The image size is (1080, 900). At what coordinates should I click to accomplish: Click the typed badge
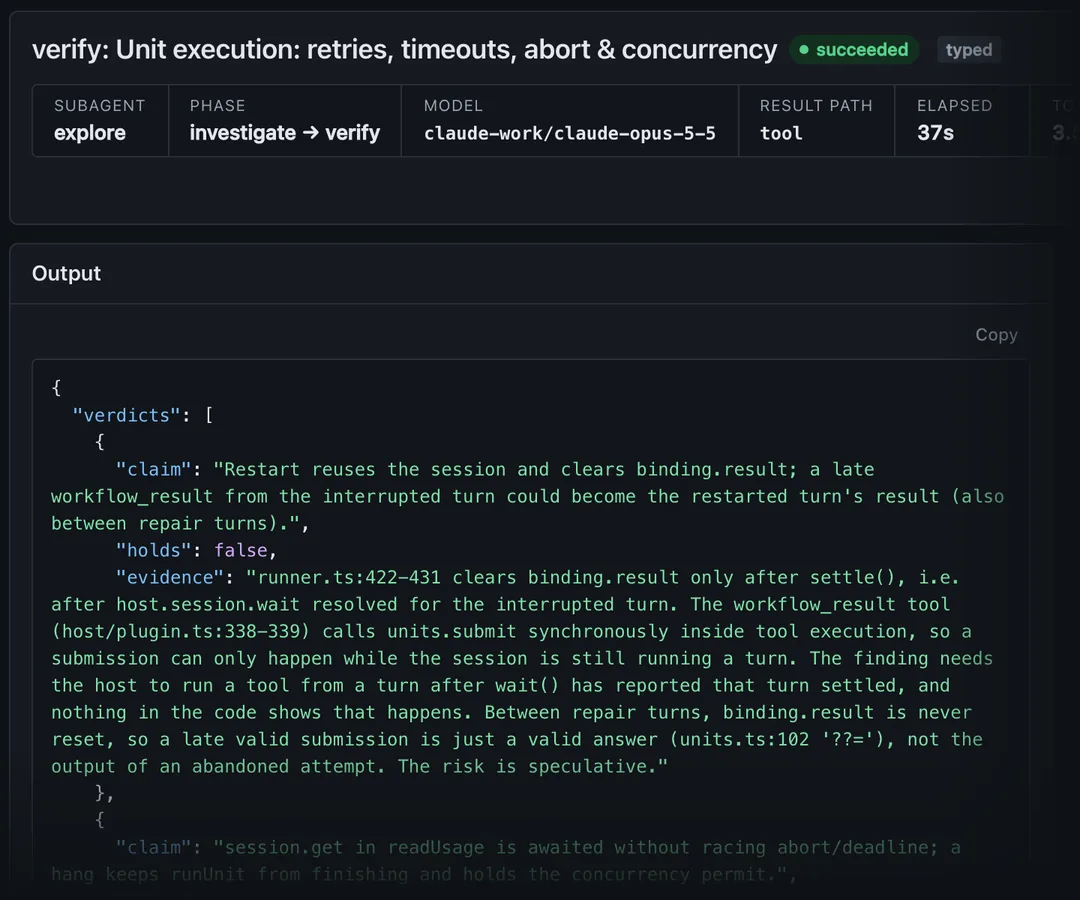[x=968, y=50]
